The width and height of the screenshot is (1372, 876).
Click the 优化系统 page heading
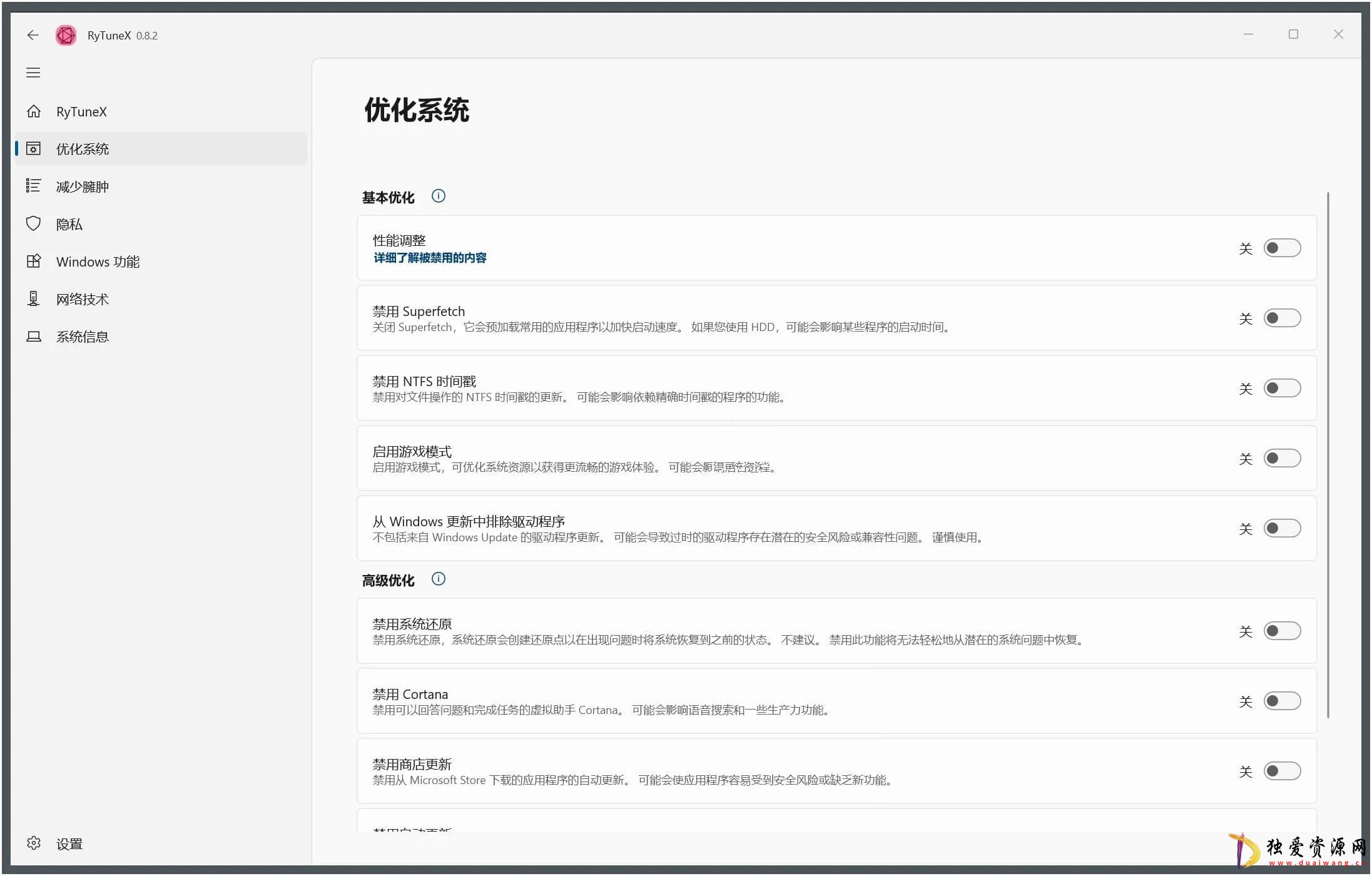417,110
